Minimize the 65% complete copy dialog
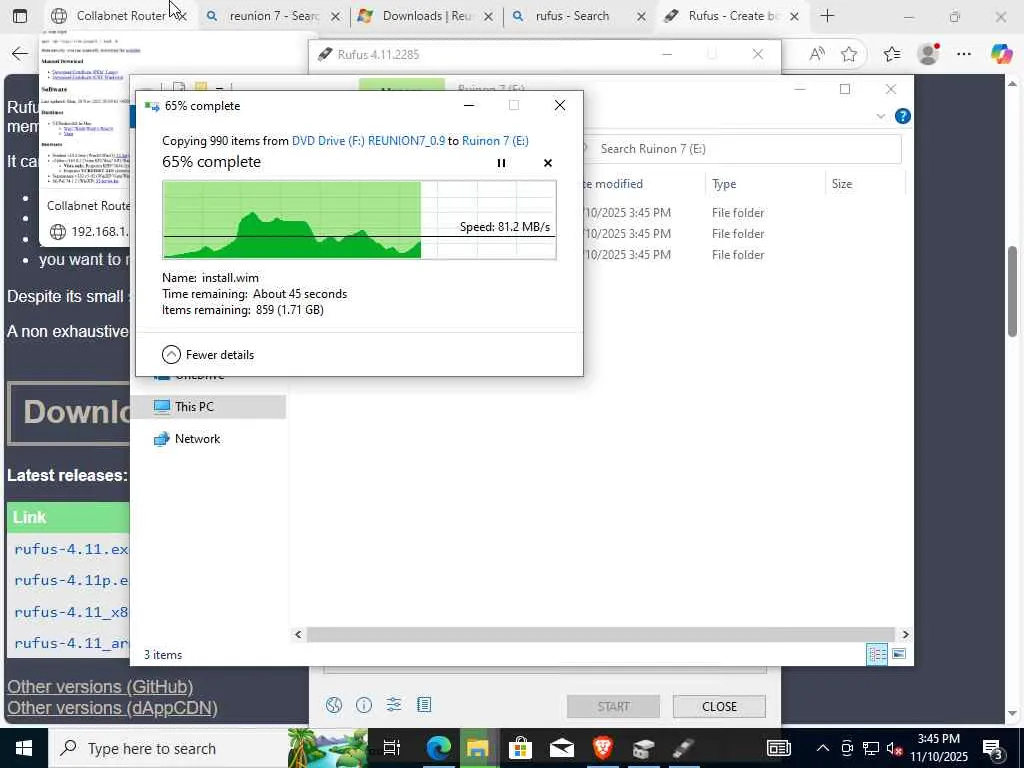The height and width of the screenshot is (768, 1024). coord(469,105)
